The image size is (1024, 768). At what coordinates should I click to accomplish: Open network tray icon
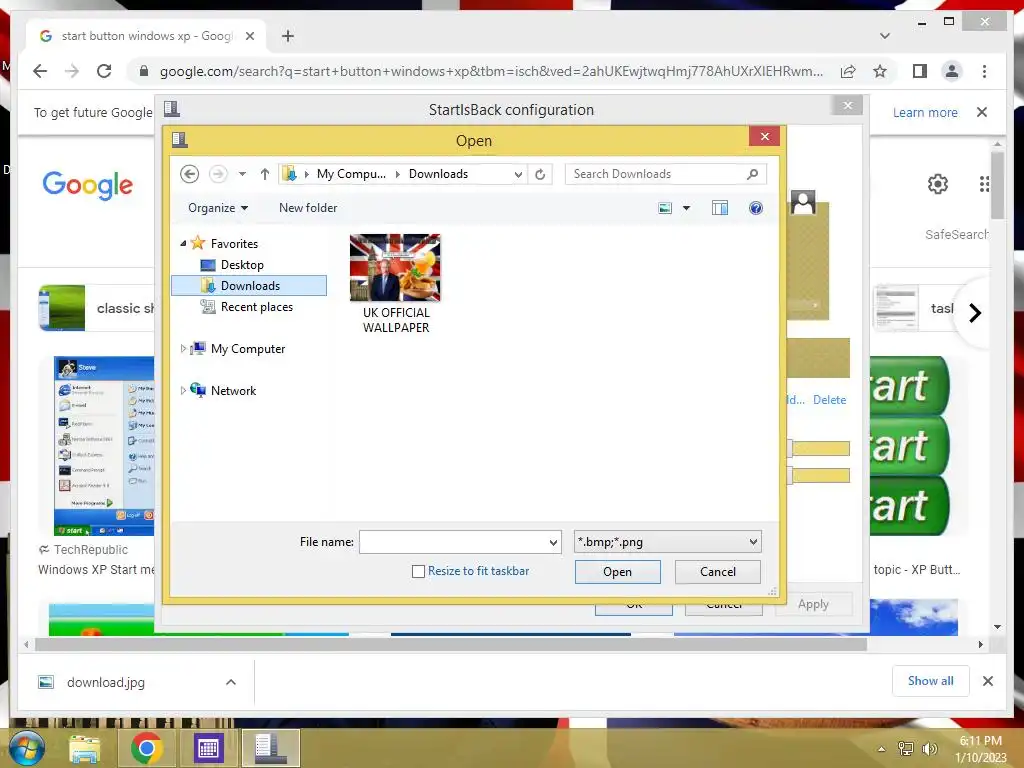906,748
